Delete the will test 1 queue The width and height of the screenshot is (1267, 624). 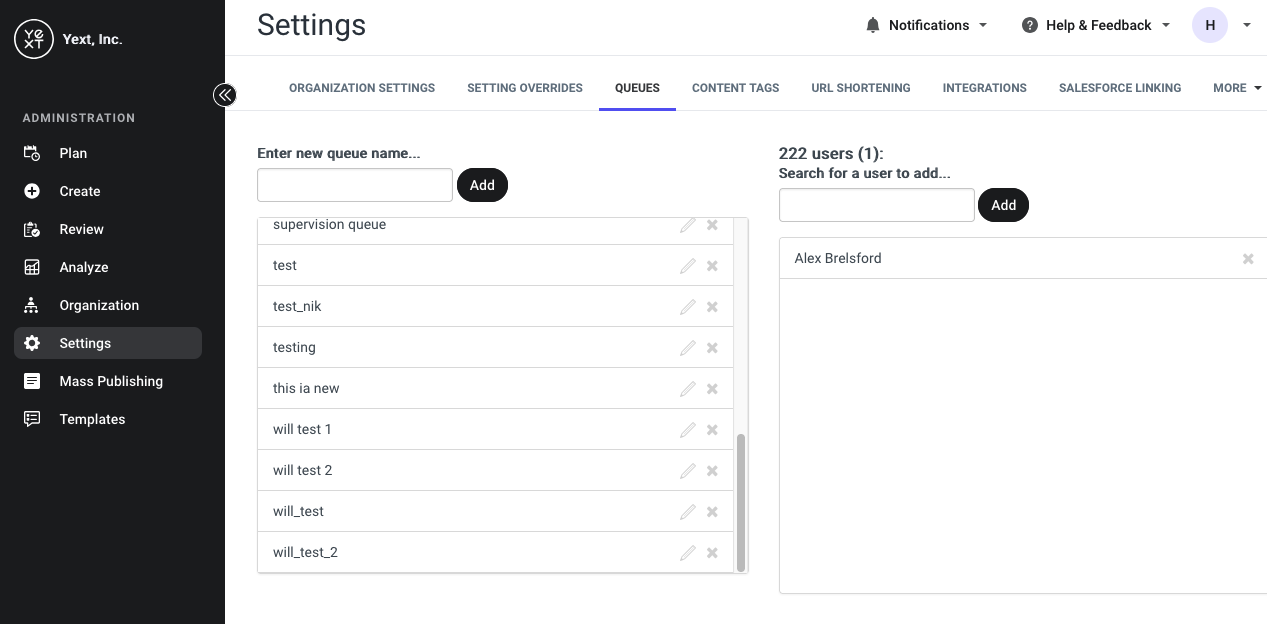(x=712, y=430)
